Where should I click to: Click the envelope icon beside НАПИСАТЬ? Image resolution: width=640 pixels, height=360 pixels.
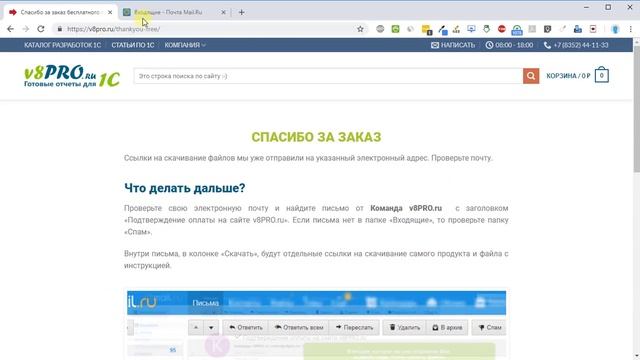pyautogui.click(x=435, y=45)
